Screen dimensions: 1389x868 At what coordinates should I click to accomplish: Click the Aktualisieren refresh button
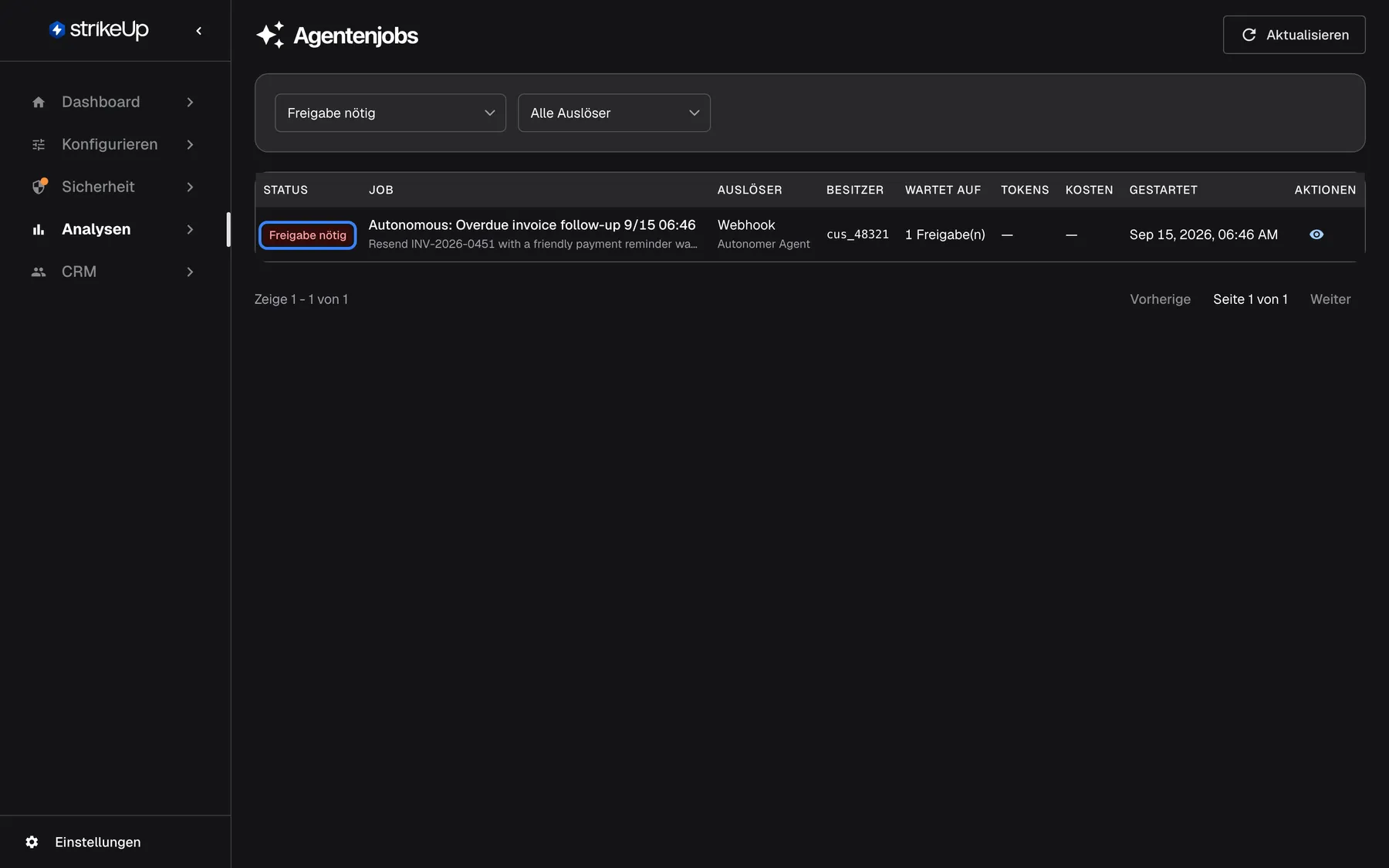pos(1294,35)
